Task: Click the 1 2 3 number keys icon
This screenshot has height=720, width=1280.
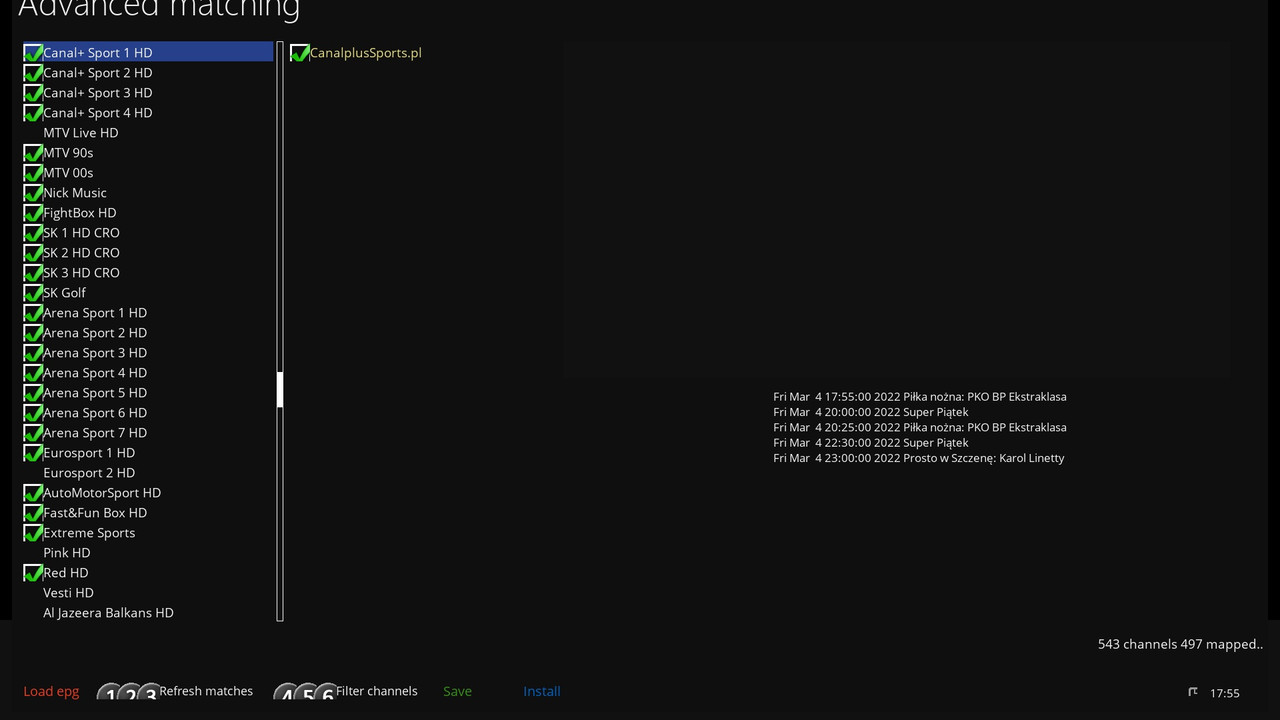Action: point(128,692)
